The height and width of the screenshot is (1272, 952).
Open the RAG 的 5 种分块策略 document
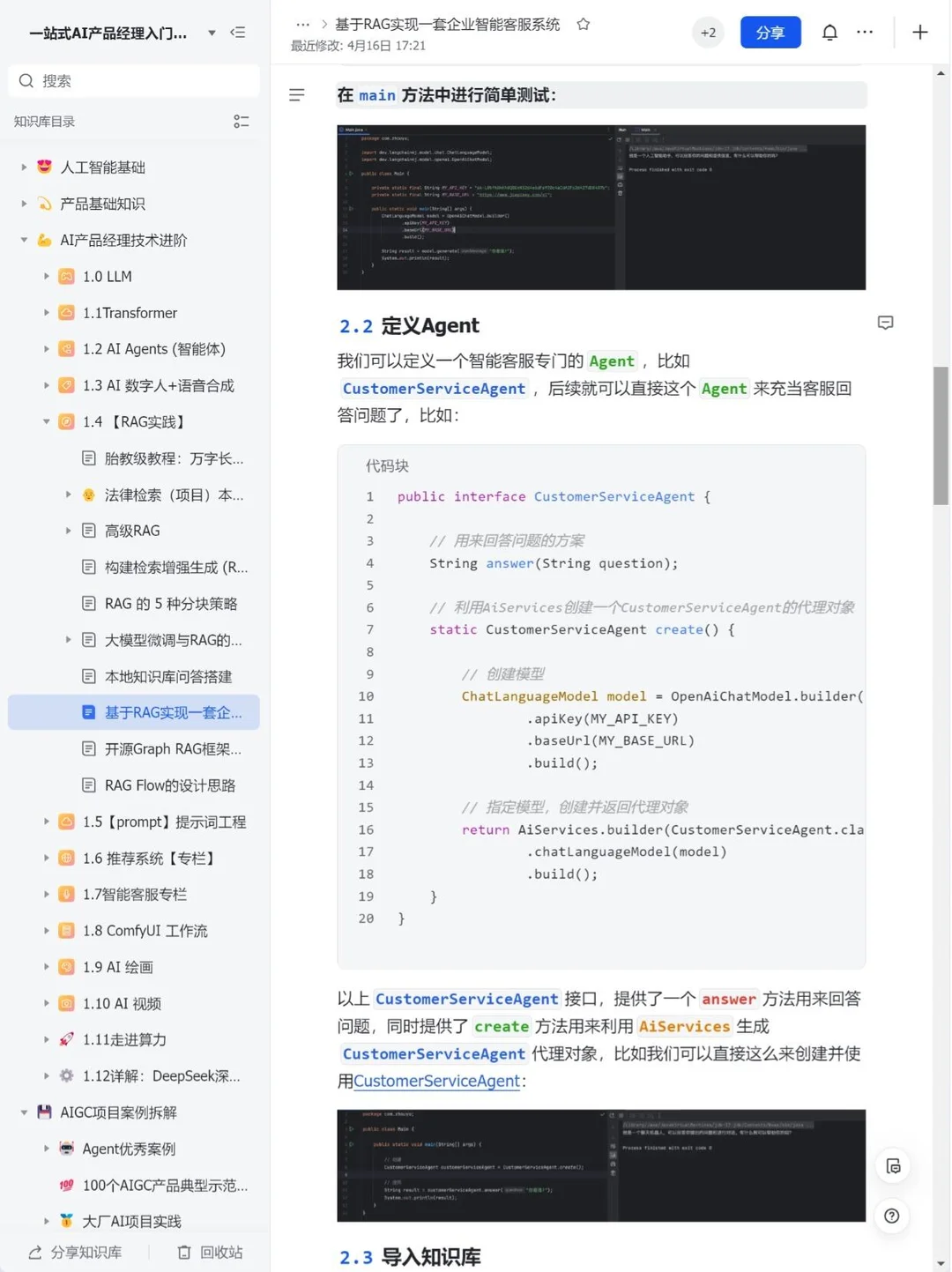point(171,604)
